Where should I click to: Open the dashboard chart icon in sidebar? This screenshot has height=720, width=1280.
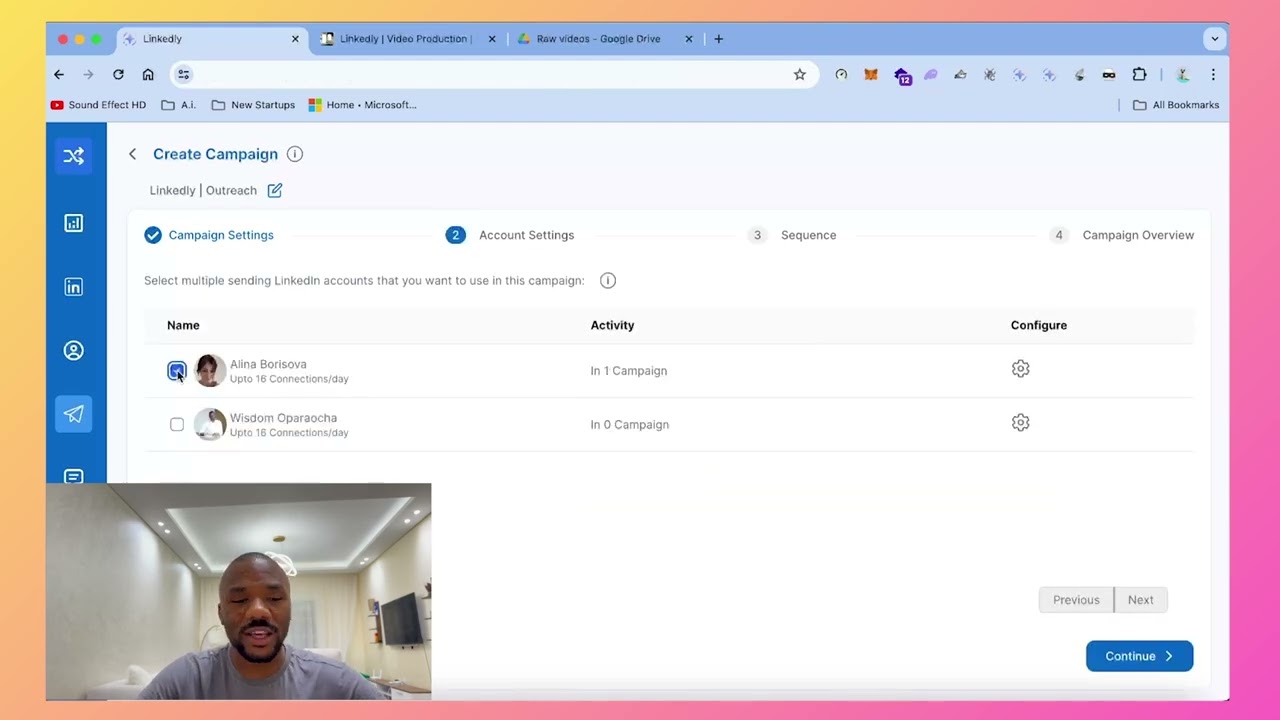click(74, 223)
